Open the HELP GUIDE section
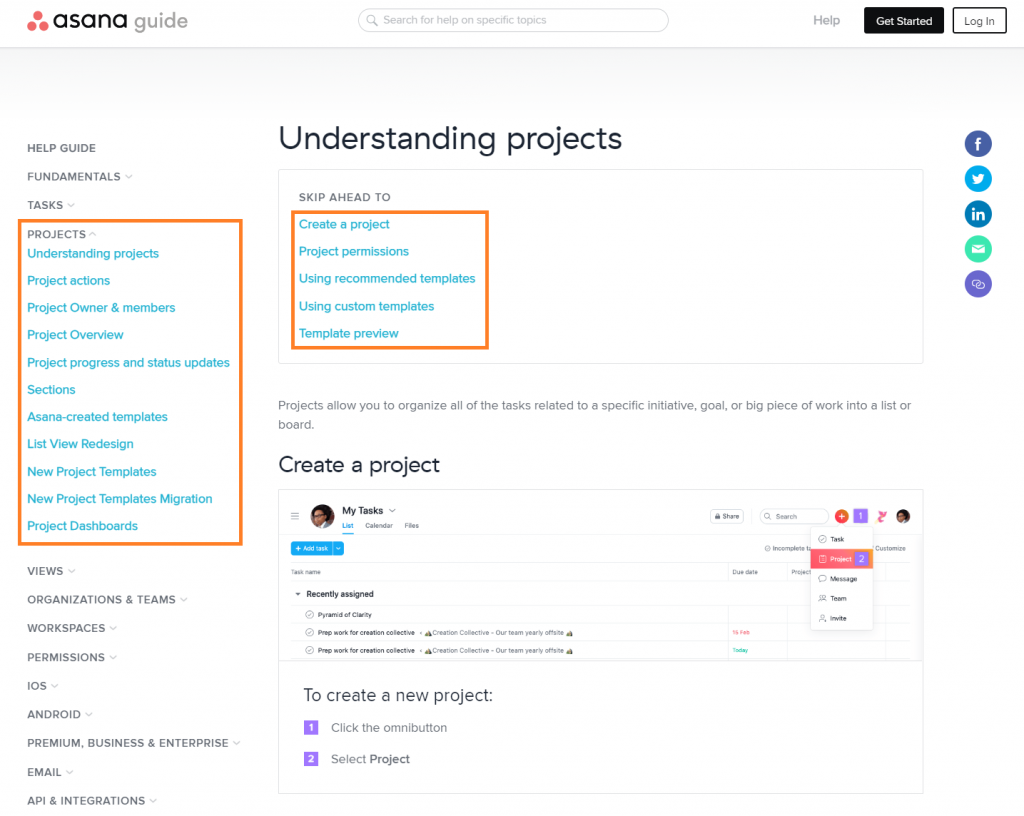Viewport: 1024px width, 816px height. tap(61, 148)
